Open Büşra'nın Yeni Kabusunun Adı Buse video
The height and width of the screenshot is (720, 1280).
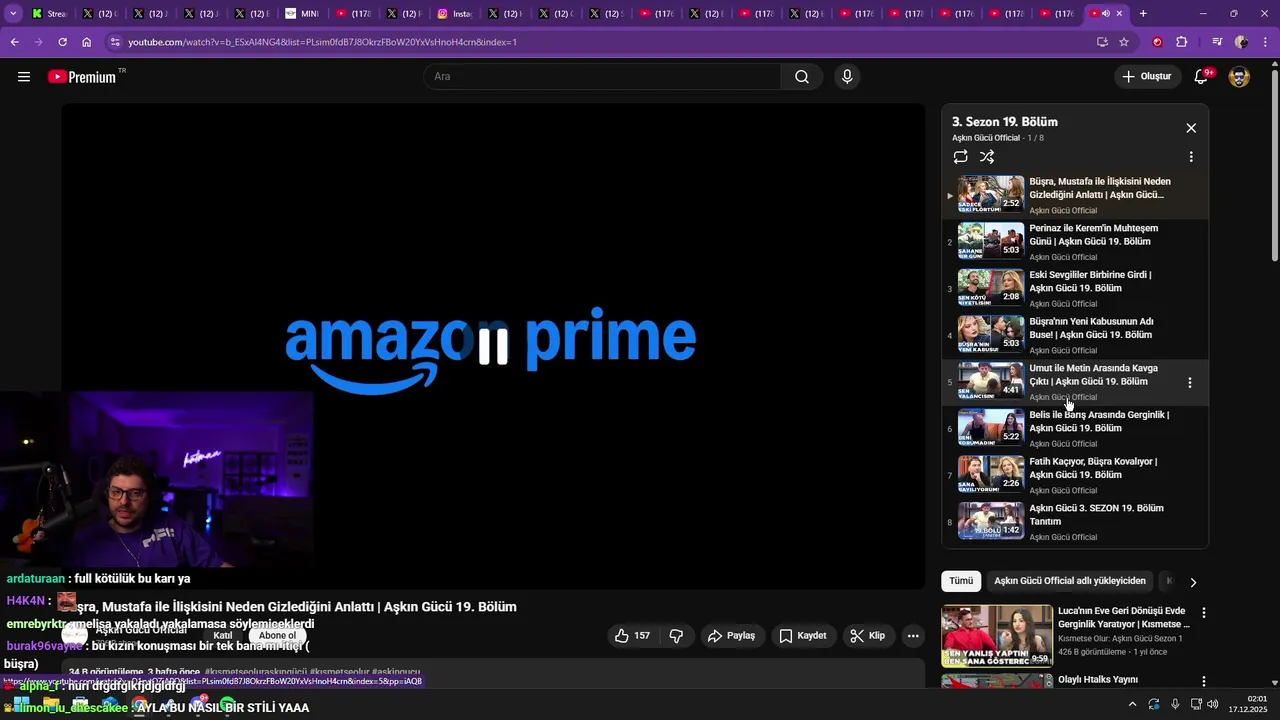(1075, 335)
